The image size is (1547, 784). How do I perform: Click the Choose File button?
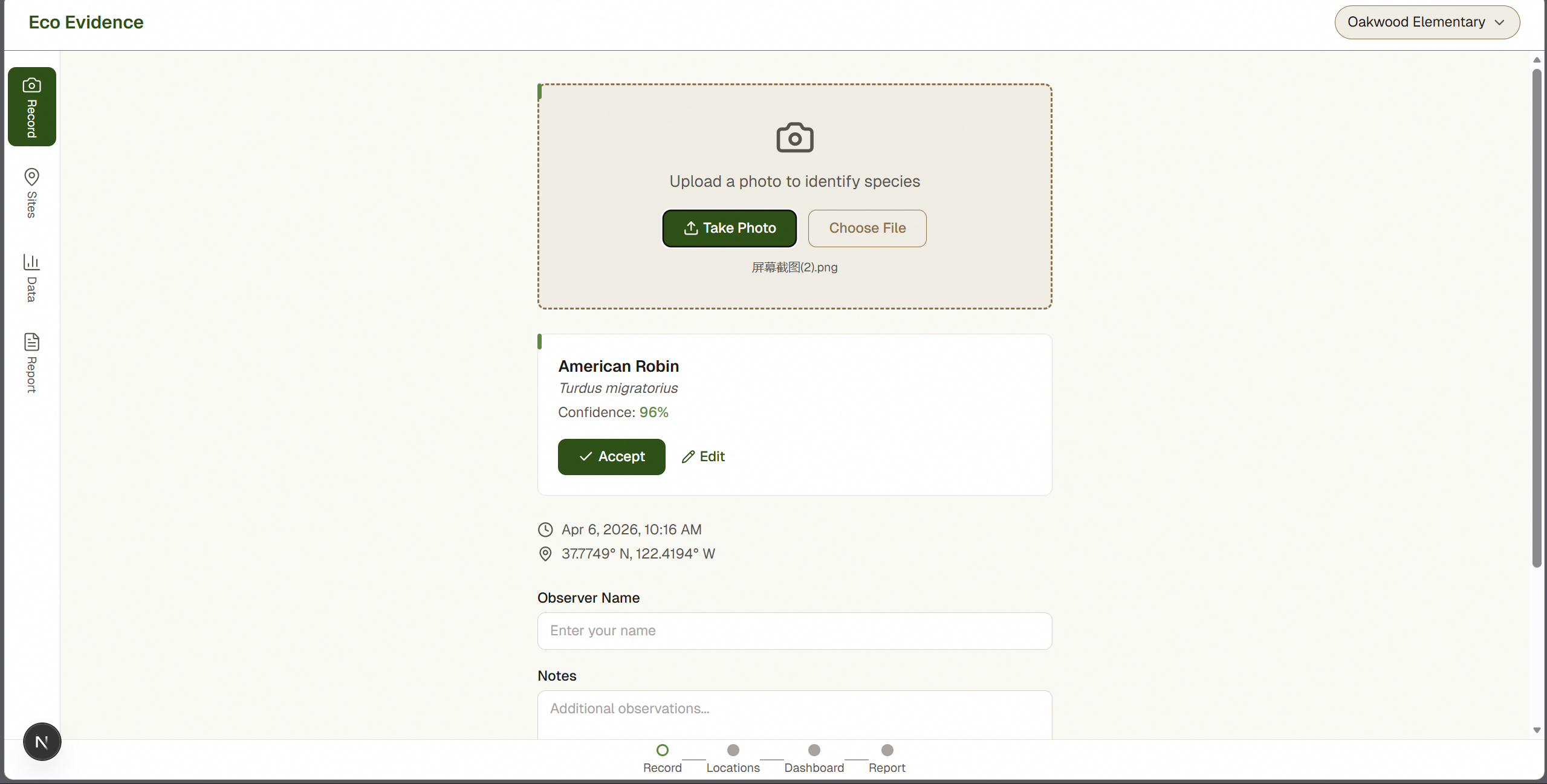pyautogui.click(x=867, y=228)
